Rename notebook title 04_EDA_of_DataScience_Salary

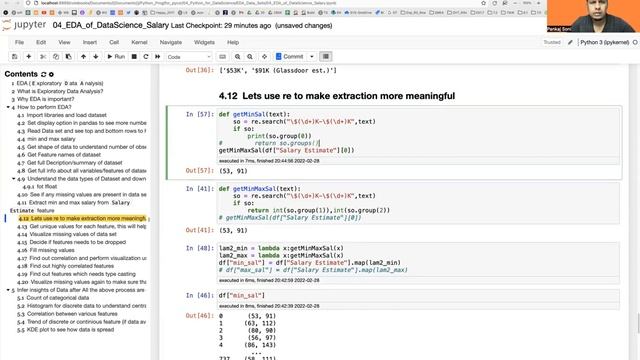point(111,25)
